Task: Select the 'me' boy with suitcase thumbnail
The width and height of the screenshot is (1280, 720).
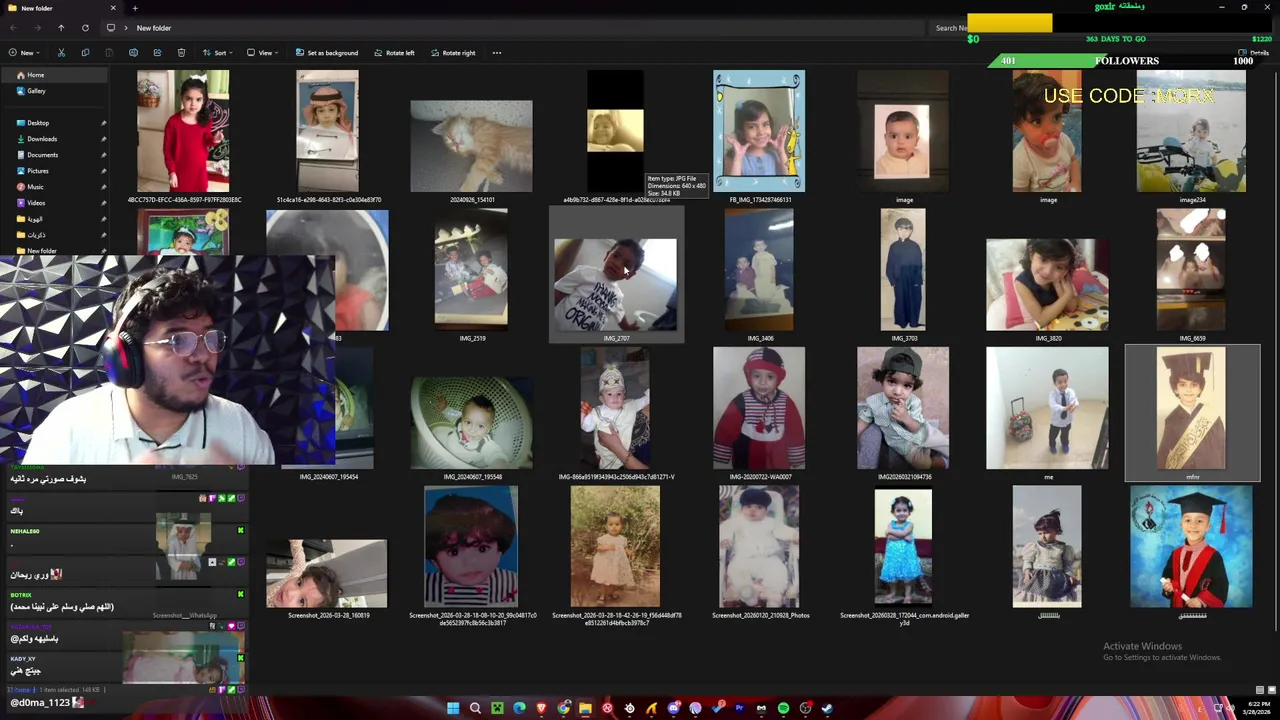Action: (1047, 408)
